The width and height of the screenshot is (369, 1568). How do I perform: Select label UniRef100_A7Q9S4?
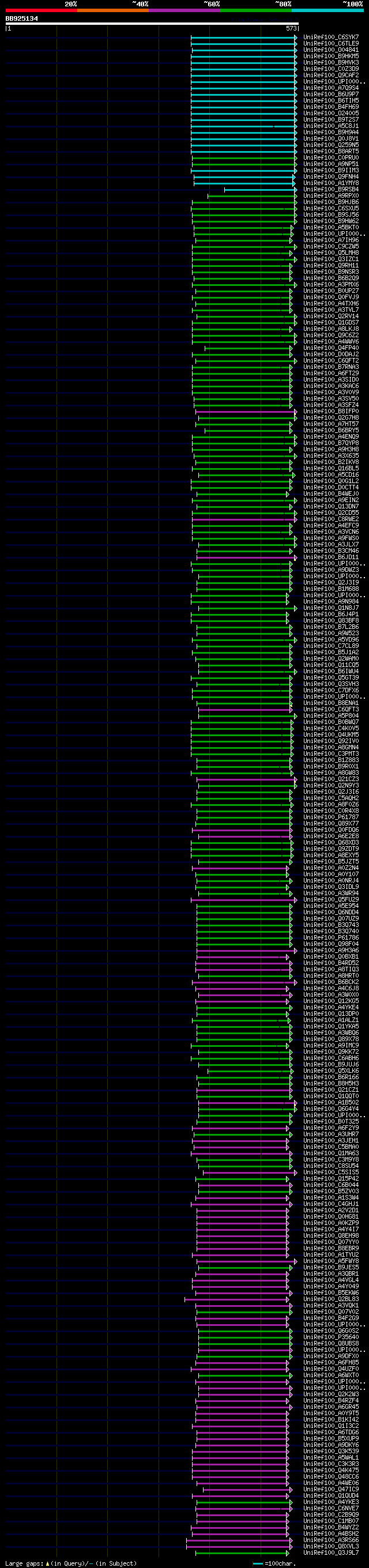(x=332, y=88)
